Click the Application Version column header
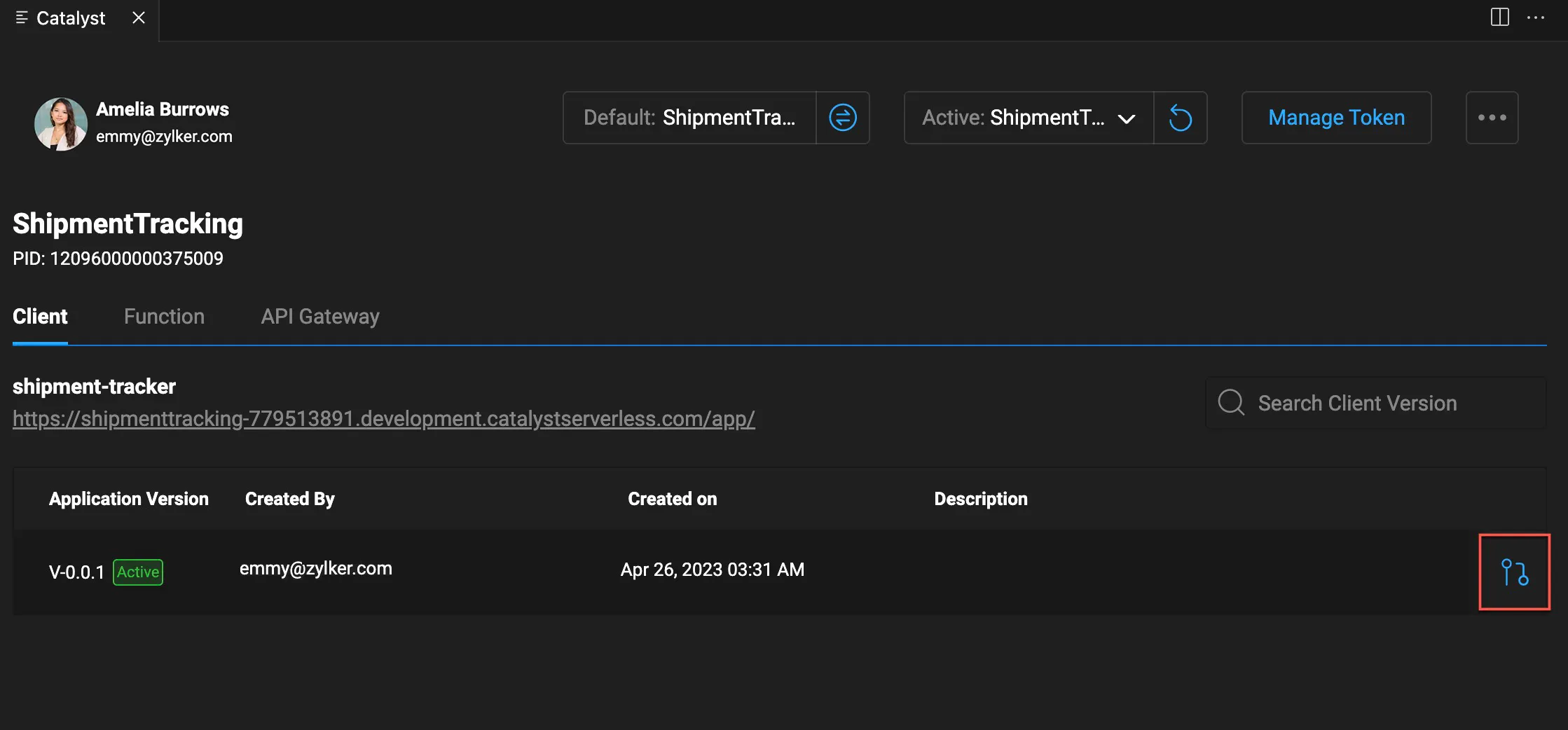The height and width of the screenshot is (730, 1568). (129, 499)
